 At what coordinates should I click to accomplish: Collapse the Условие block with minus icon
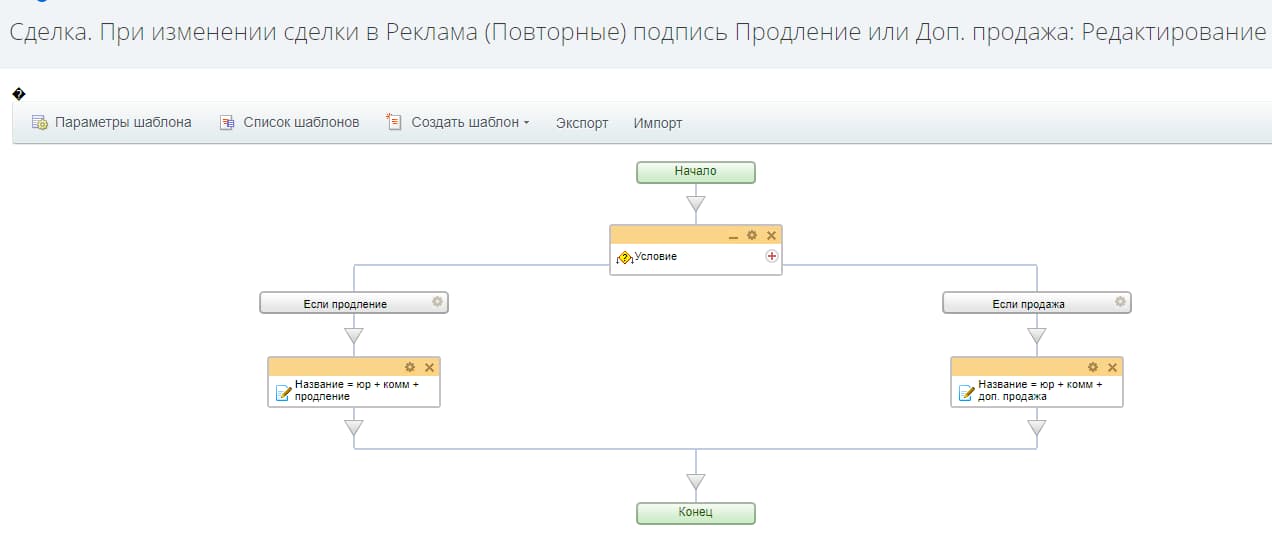click(x=733, y=236)
